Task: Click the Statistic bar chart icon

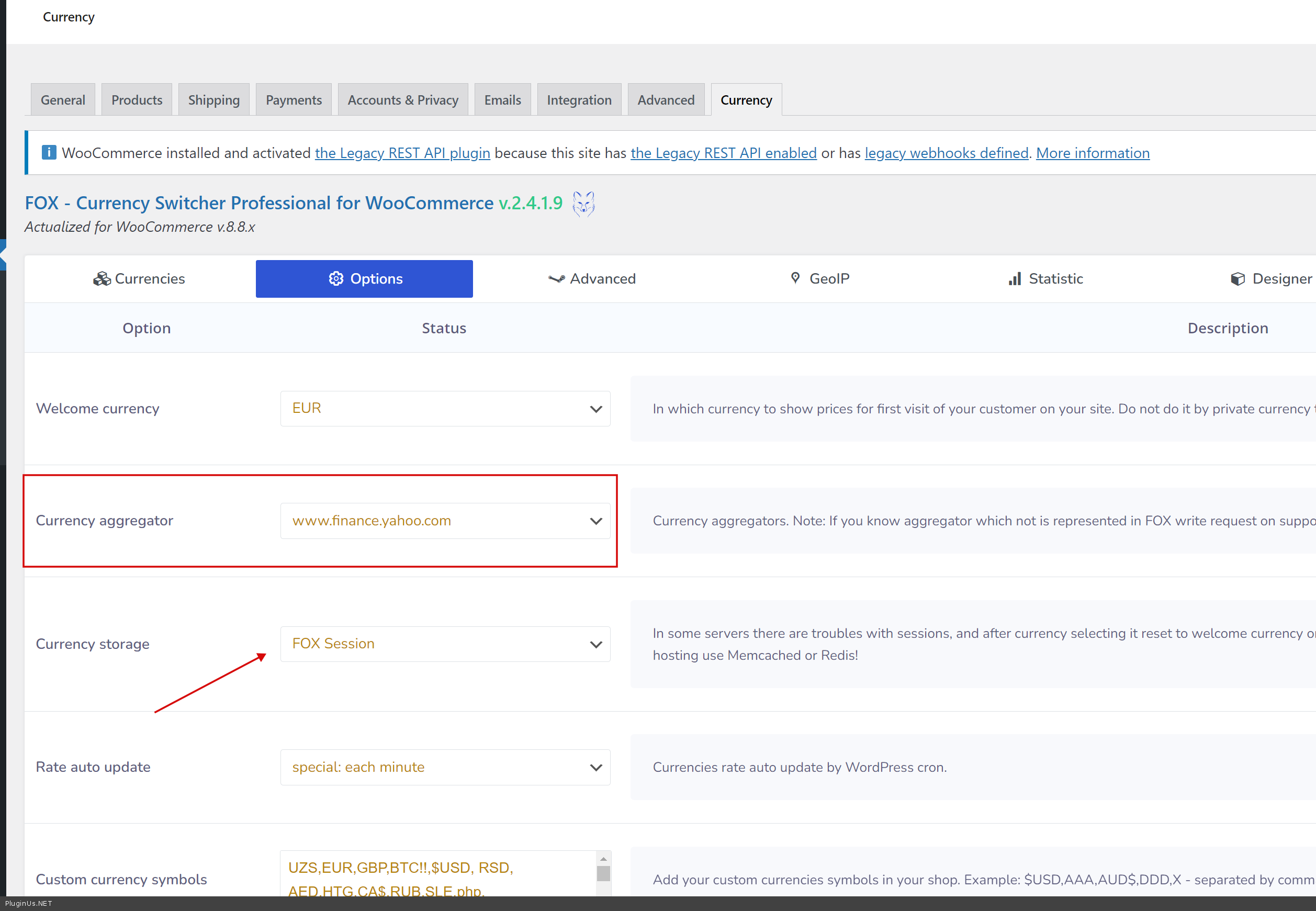Action: (1015, 278)
